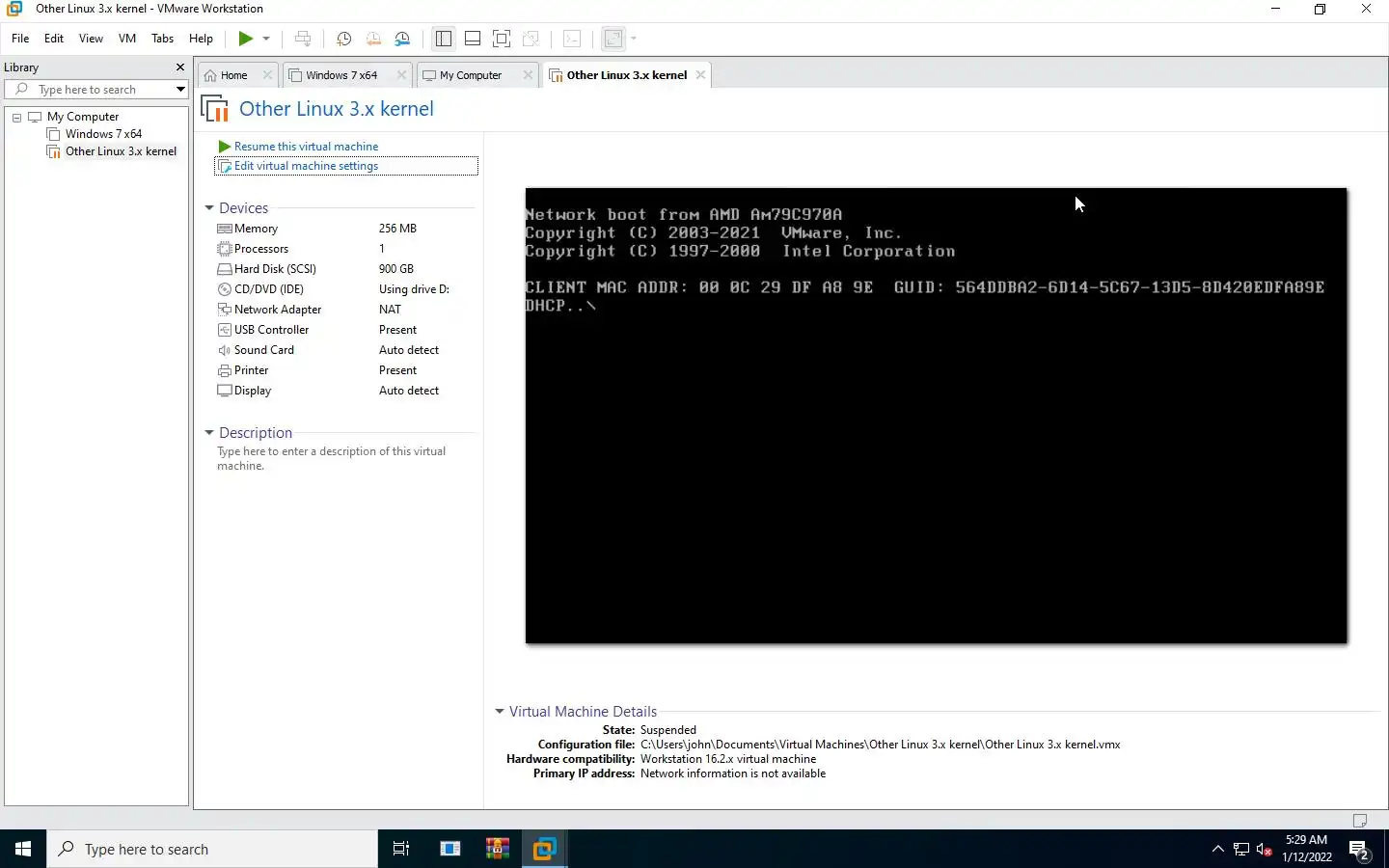Click the stretch guest display icon
1389x868 pixels.
point(613,39)
